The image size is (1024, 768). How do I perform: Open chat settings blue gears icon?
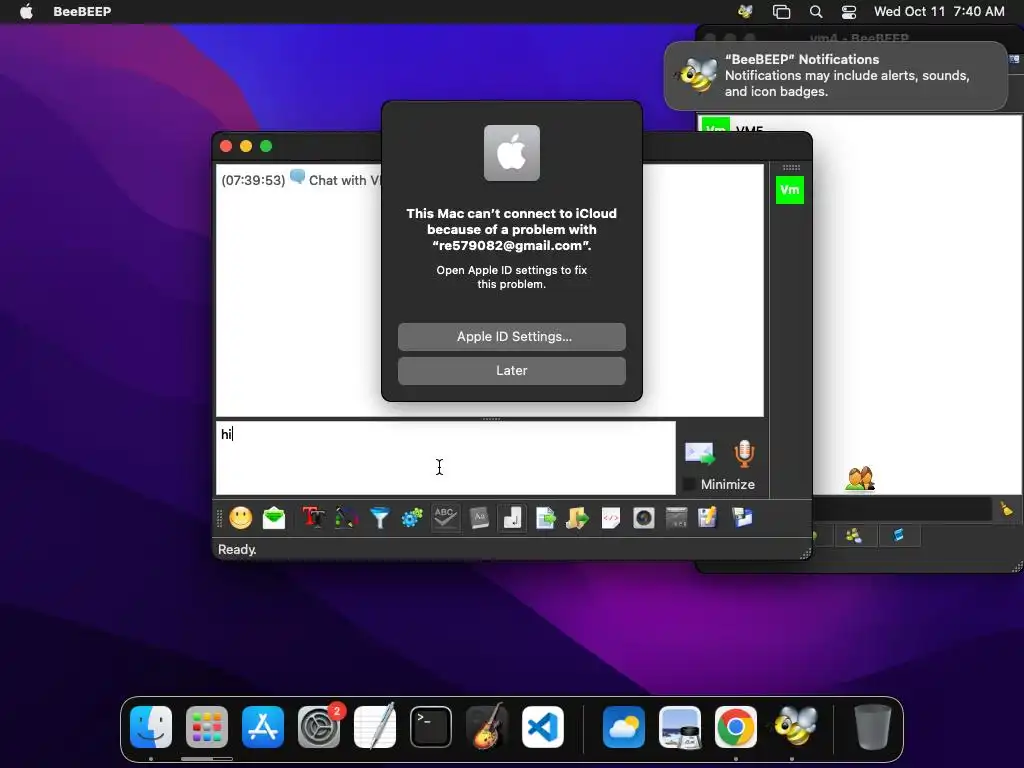(412, 518)
